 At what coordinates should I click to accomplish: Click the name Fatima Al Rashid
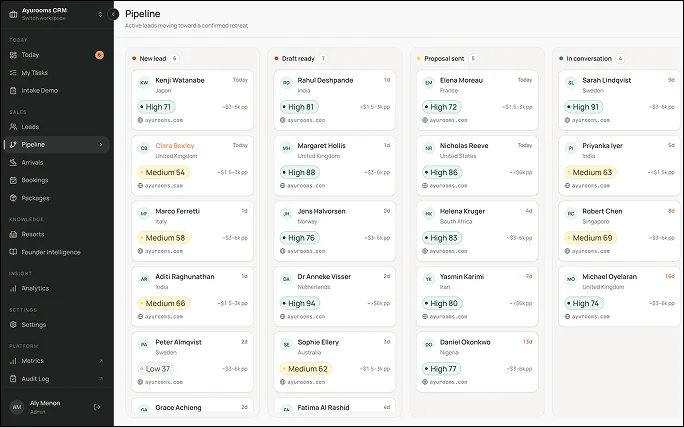click(323, 407)
